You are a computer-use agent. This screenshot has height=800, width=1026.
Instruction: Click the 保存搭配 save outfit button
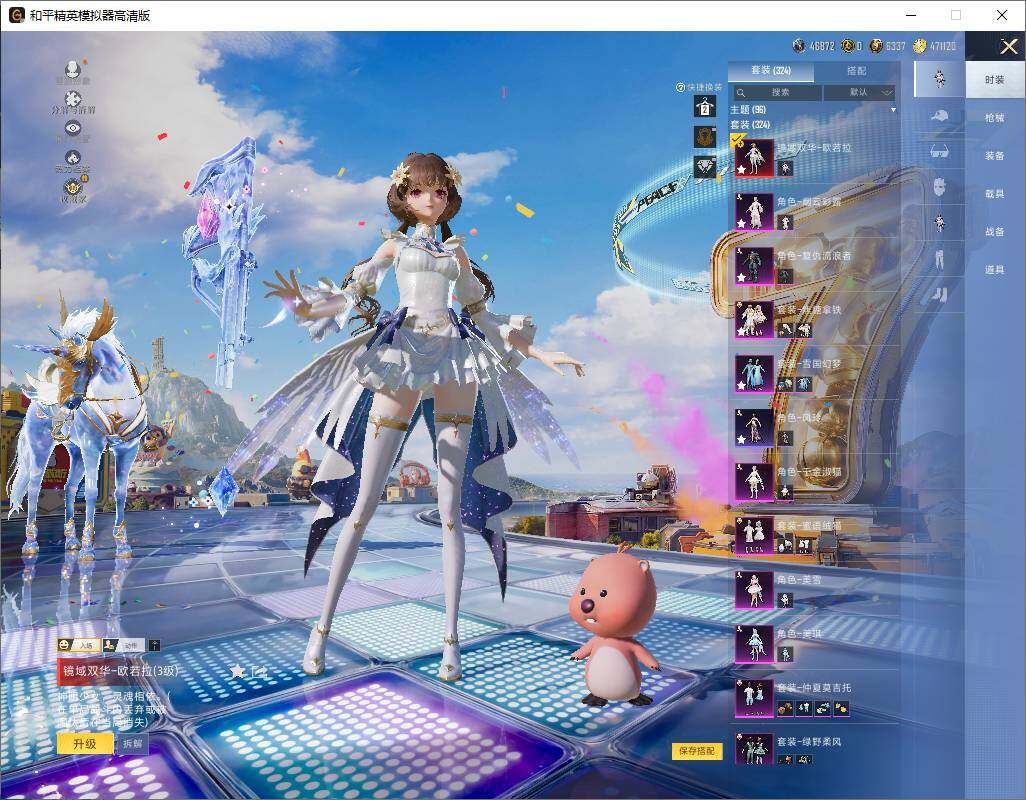[x=696, y=750]
